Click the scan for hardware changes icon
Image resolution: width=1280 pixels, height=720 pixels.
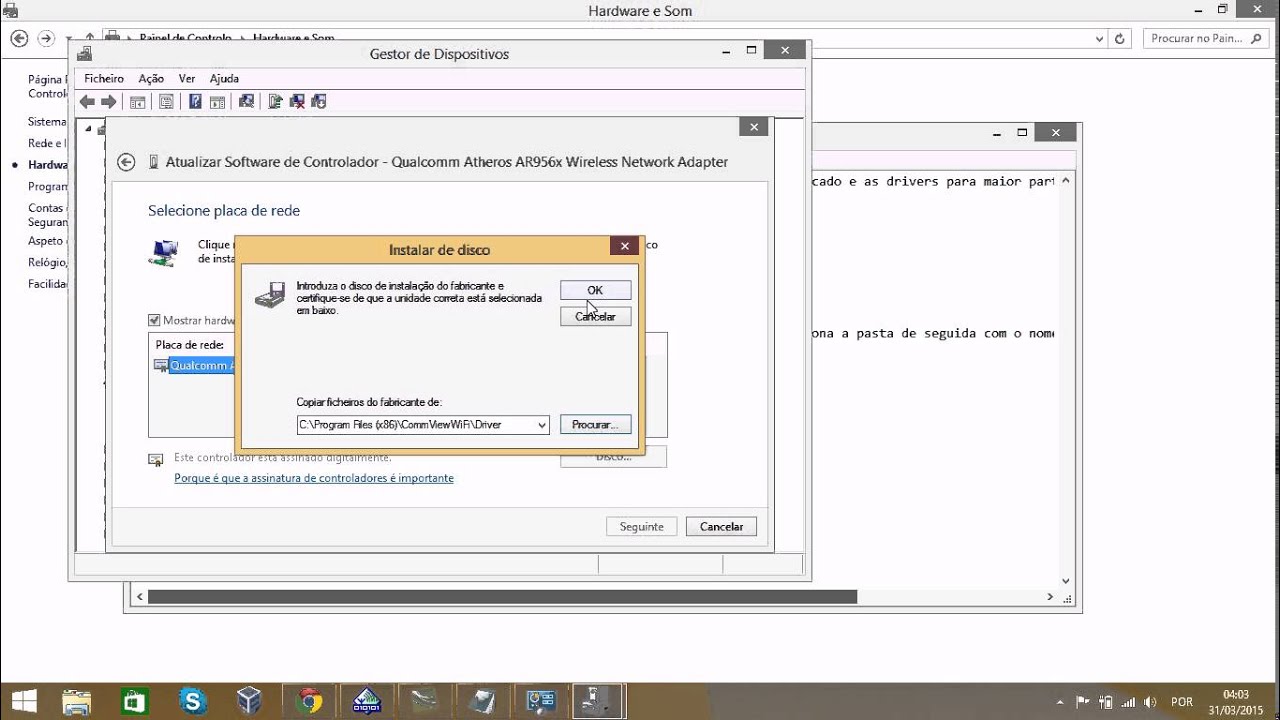246,101
